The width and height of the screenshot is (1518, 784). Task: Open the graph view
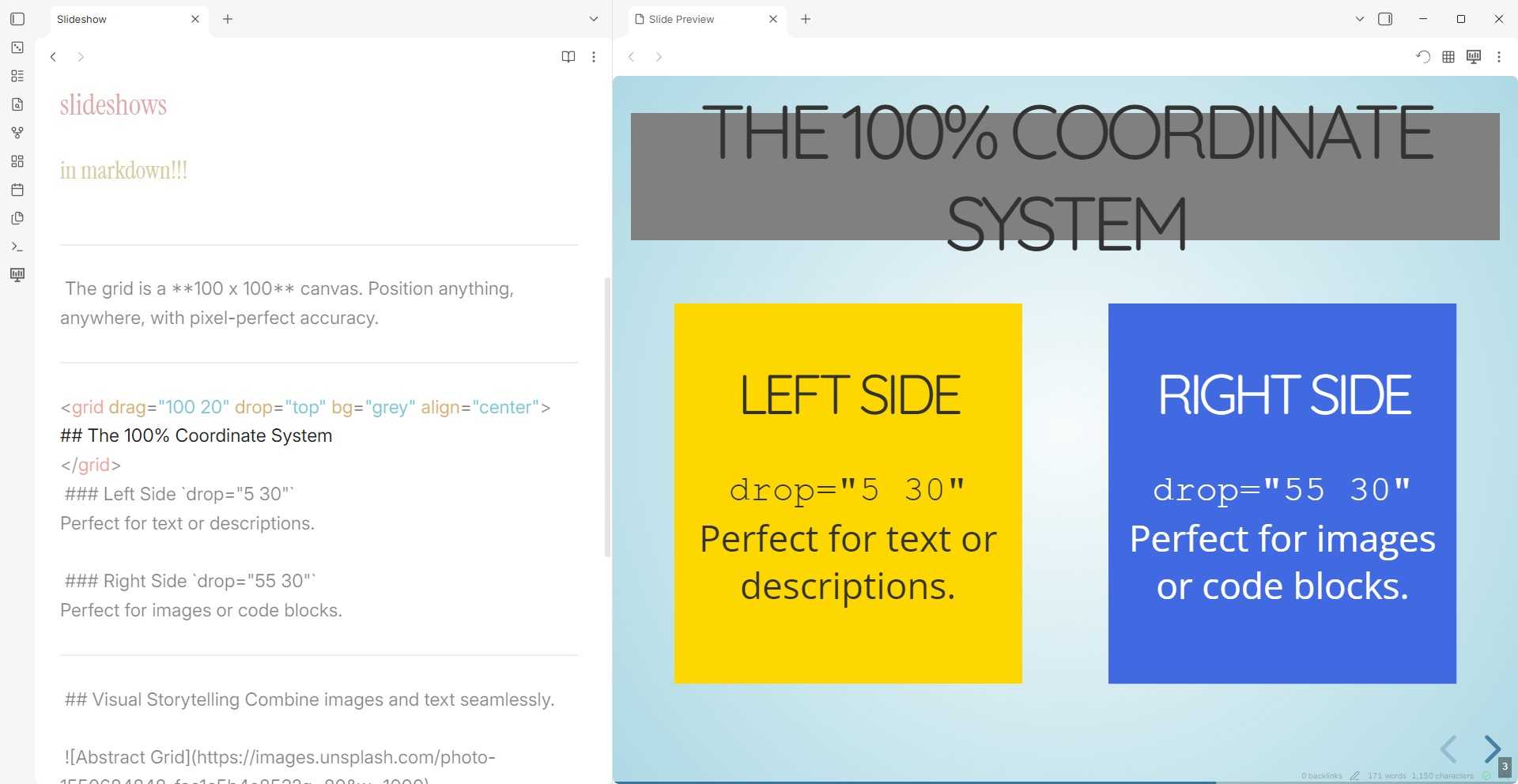pos(17,133)
